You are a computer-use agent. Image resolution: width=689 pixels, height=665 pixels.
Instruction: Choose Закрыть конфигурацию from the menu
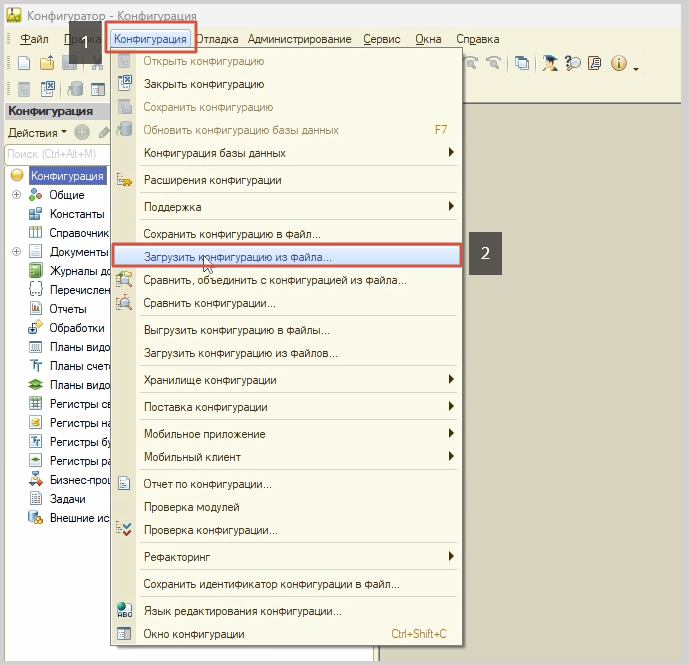204,85
